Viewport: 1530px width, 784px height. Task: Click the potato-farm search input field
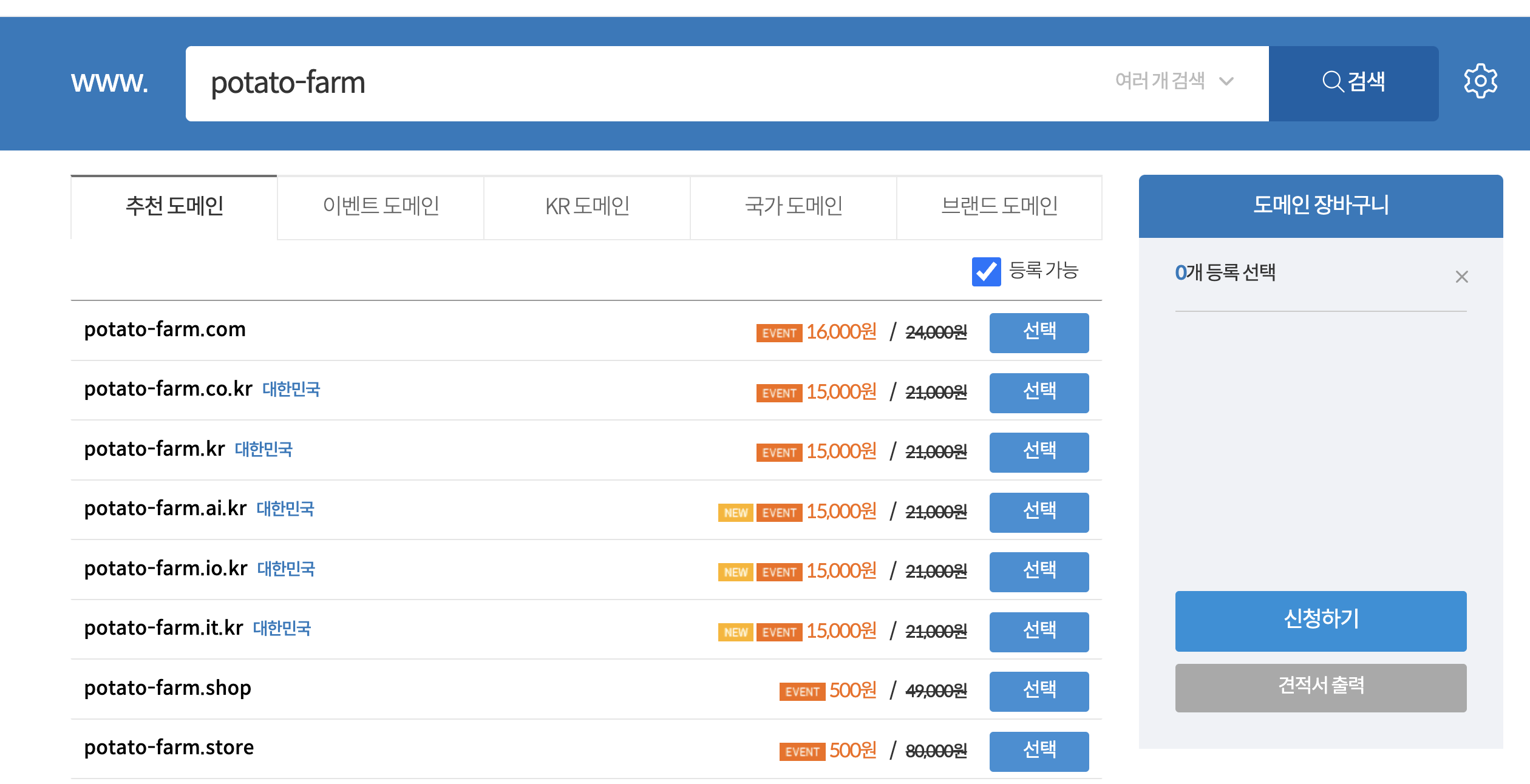pos(607,83)
